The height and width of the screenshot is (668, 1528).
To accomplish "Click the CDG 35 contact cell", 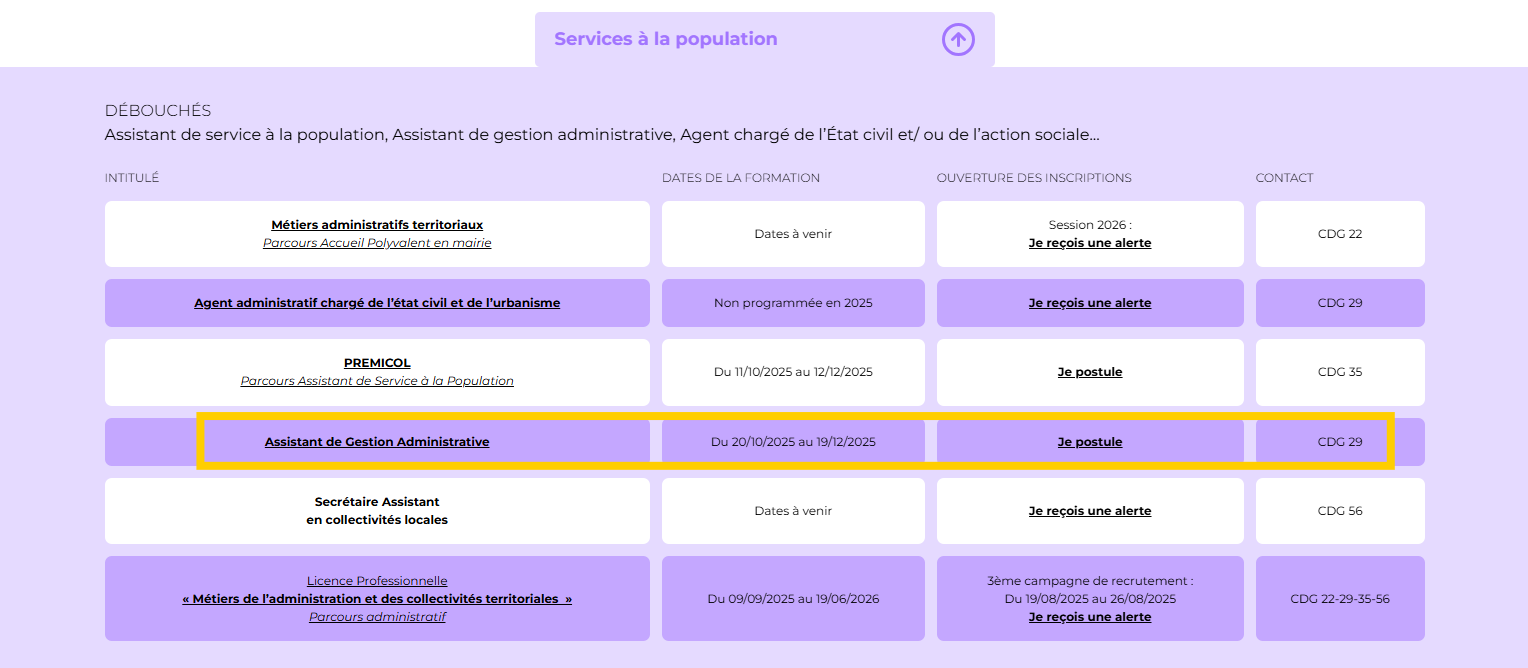I will tap(1340, 372).
